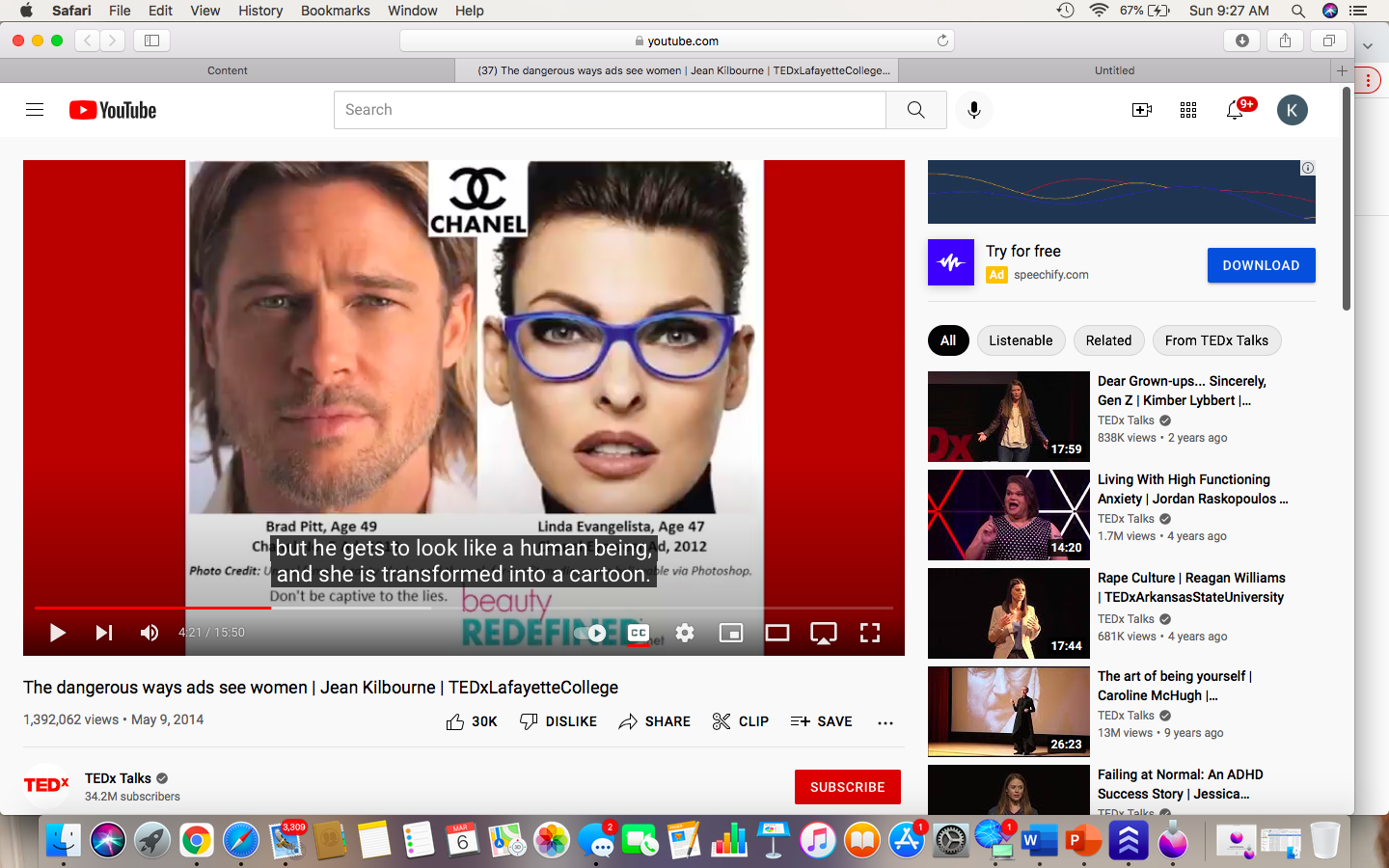Open the History menu
Screen dimensions: 1389x868
coord(260,11)
